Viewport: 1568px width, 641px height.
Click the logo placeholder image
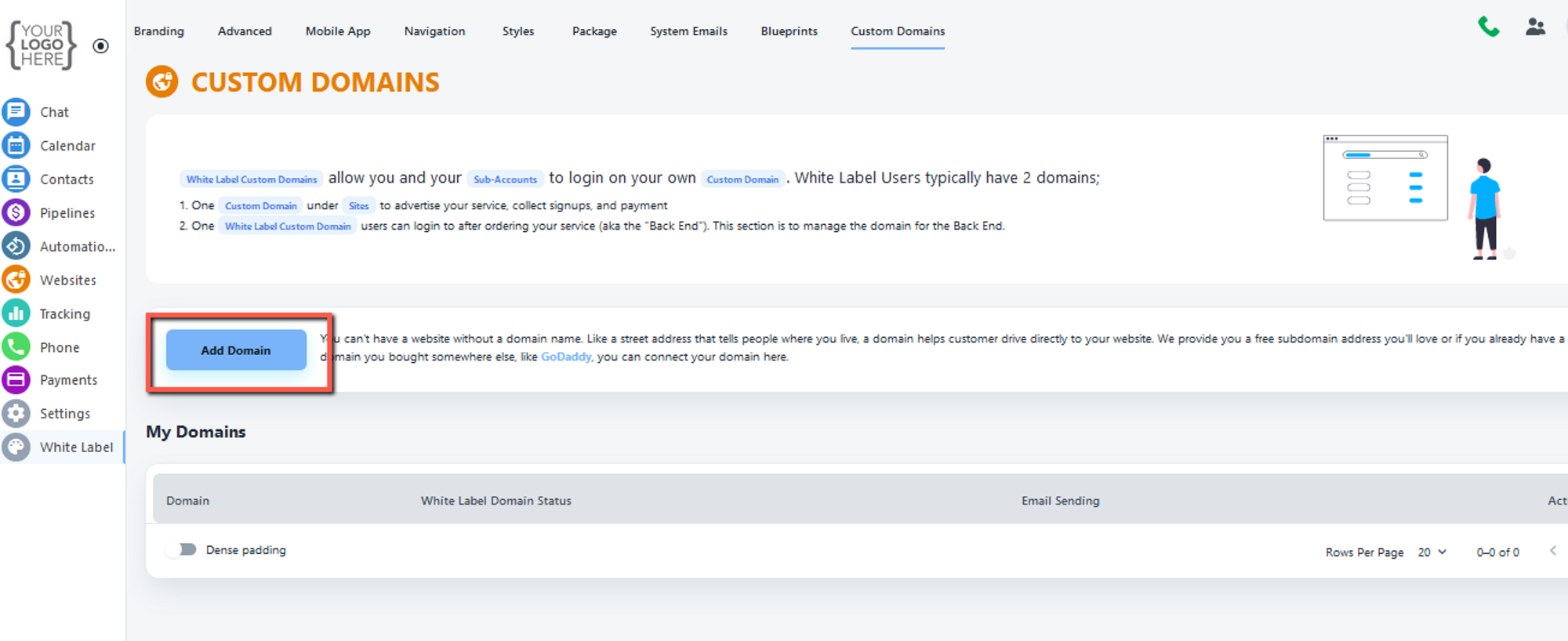click(x=42, y=45)
